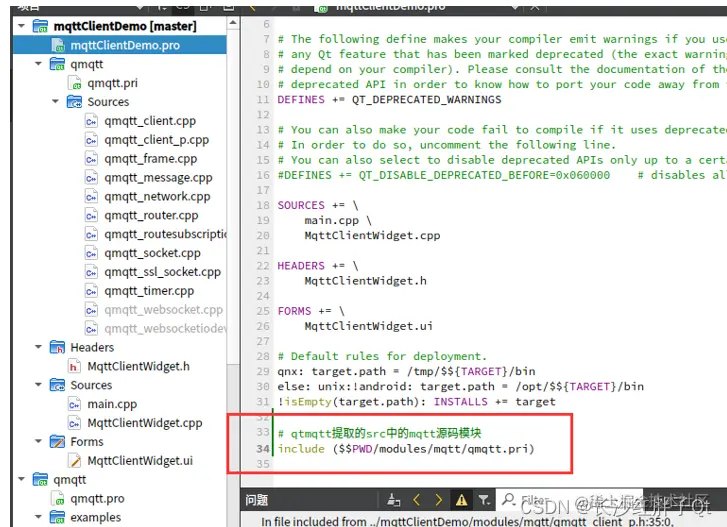
Task: Click the DEFINES += QT_DEPRECATED_WARNINGS line
Action: coord(389,99)
